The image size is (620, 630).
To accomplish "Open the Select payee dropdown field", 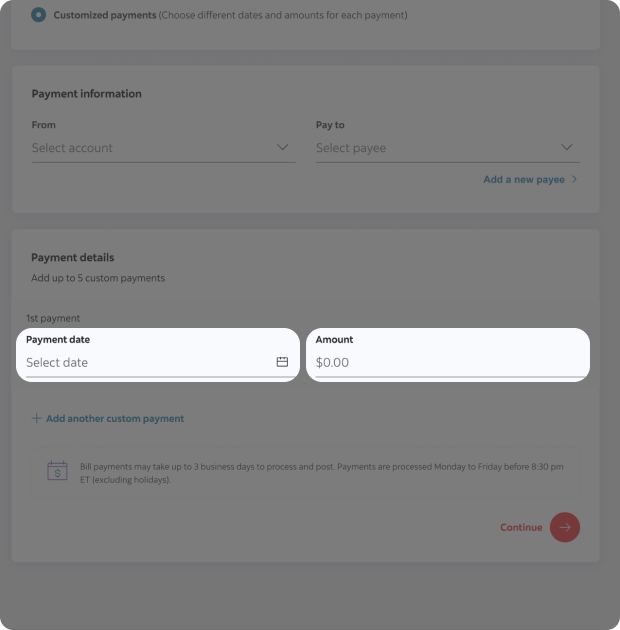I will (435, 148).
